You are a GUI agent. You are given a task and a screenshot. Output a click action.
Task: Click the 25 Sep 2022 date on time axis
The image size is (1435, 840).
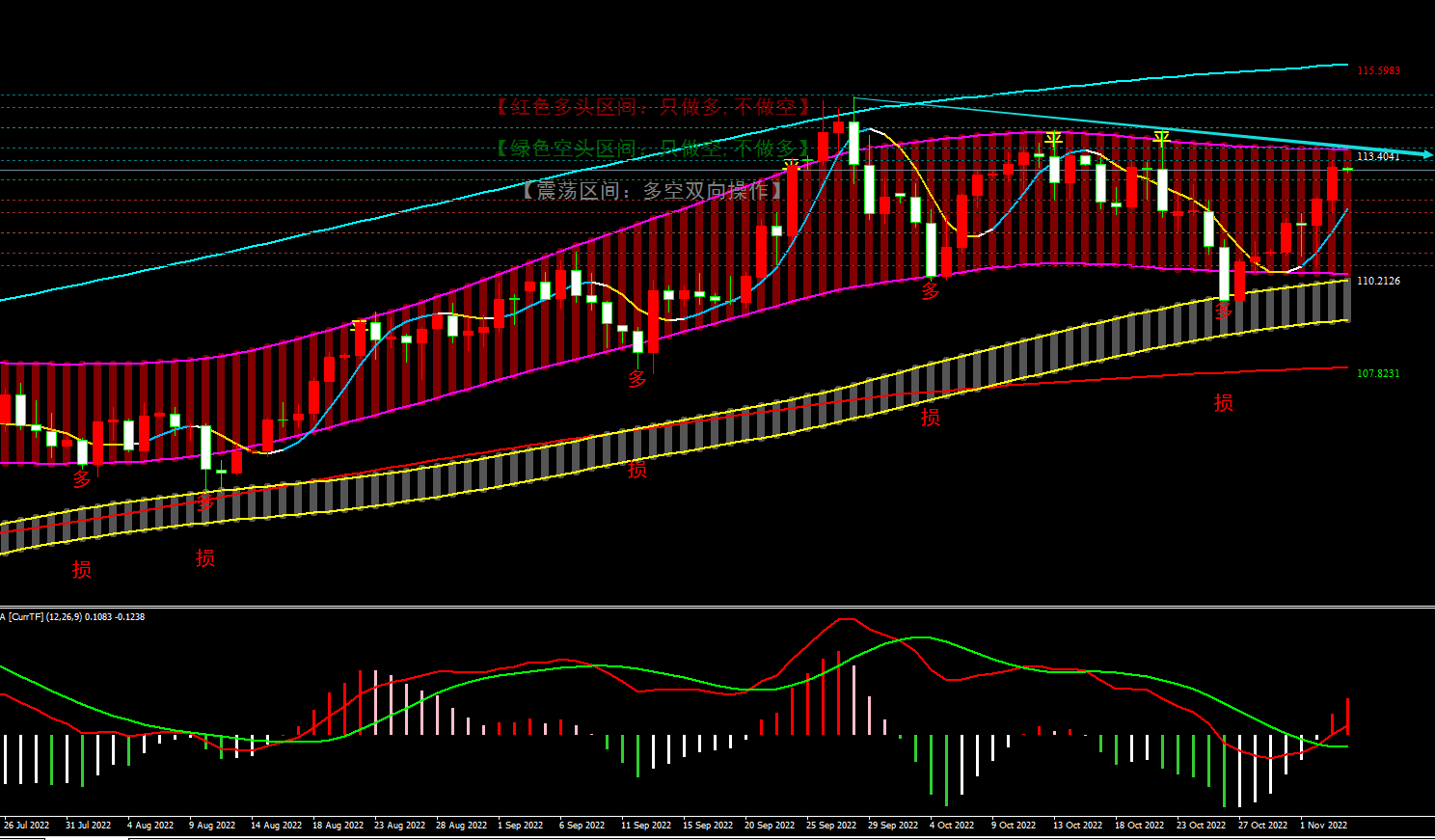coord(831,826)
